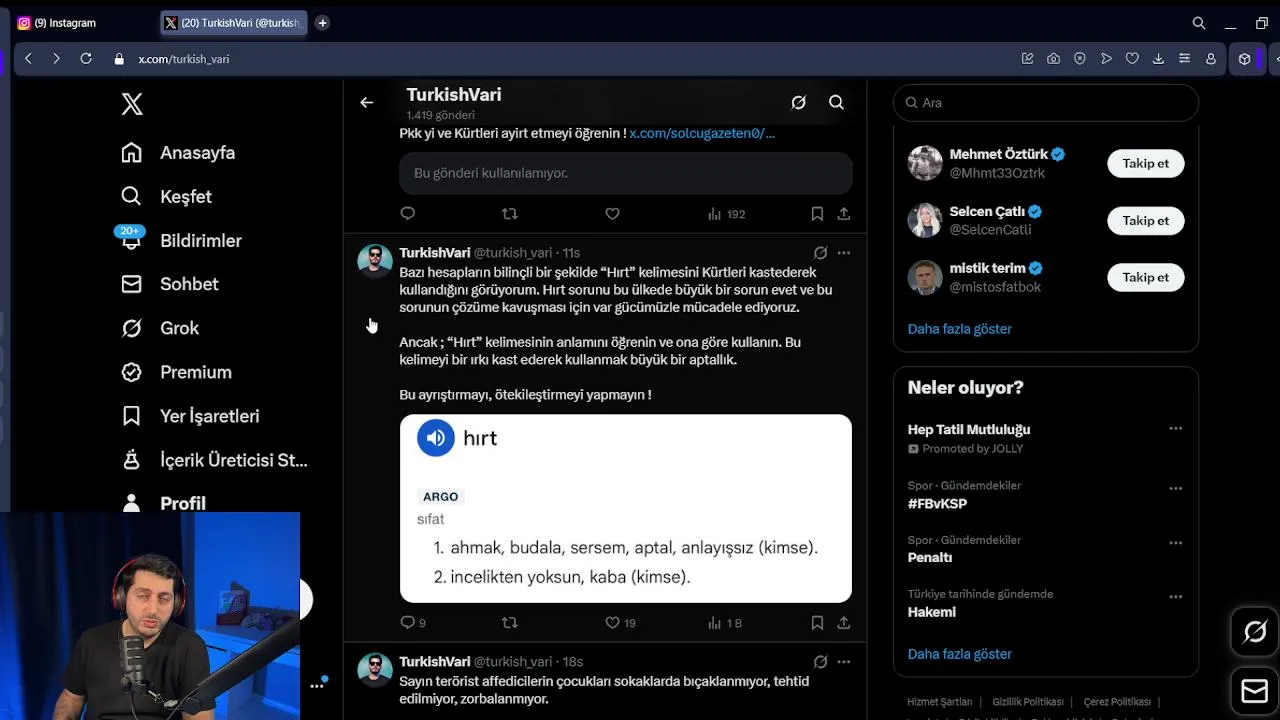Open İçerik Üreticisi Stüdyosu

pos(214,460)
